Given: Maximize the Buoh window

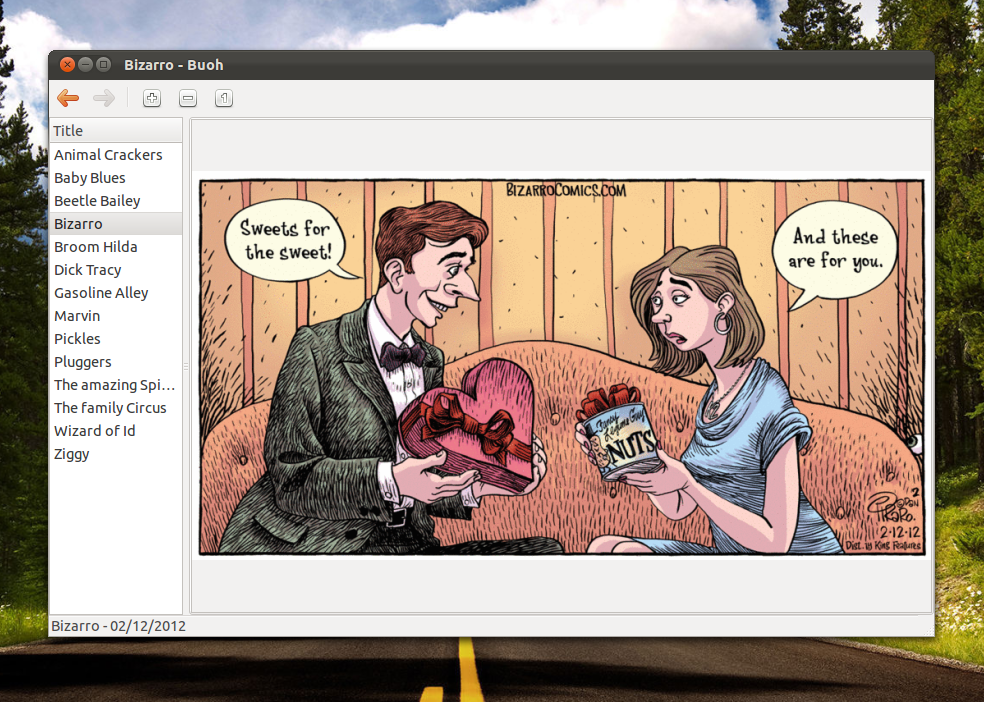Looking at the screenshot, I should 104,65.
